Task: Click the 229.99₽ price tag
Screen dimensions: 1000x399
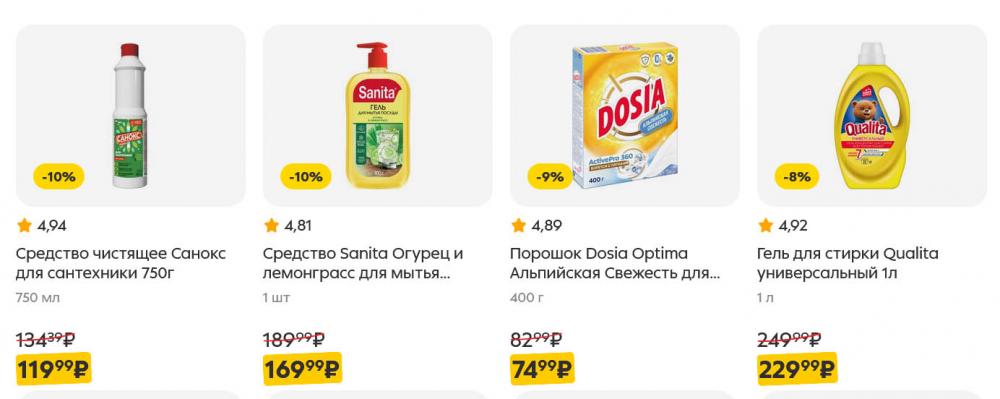Action: [x=797, y=369]
